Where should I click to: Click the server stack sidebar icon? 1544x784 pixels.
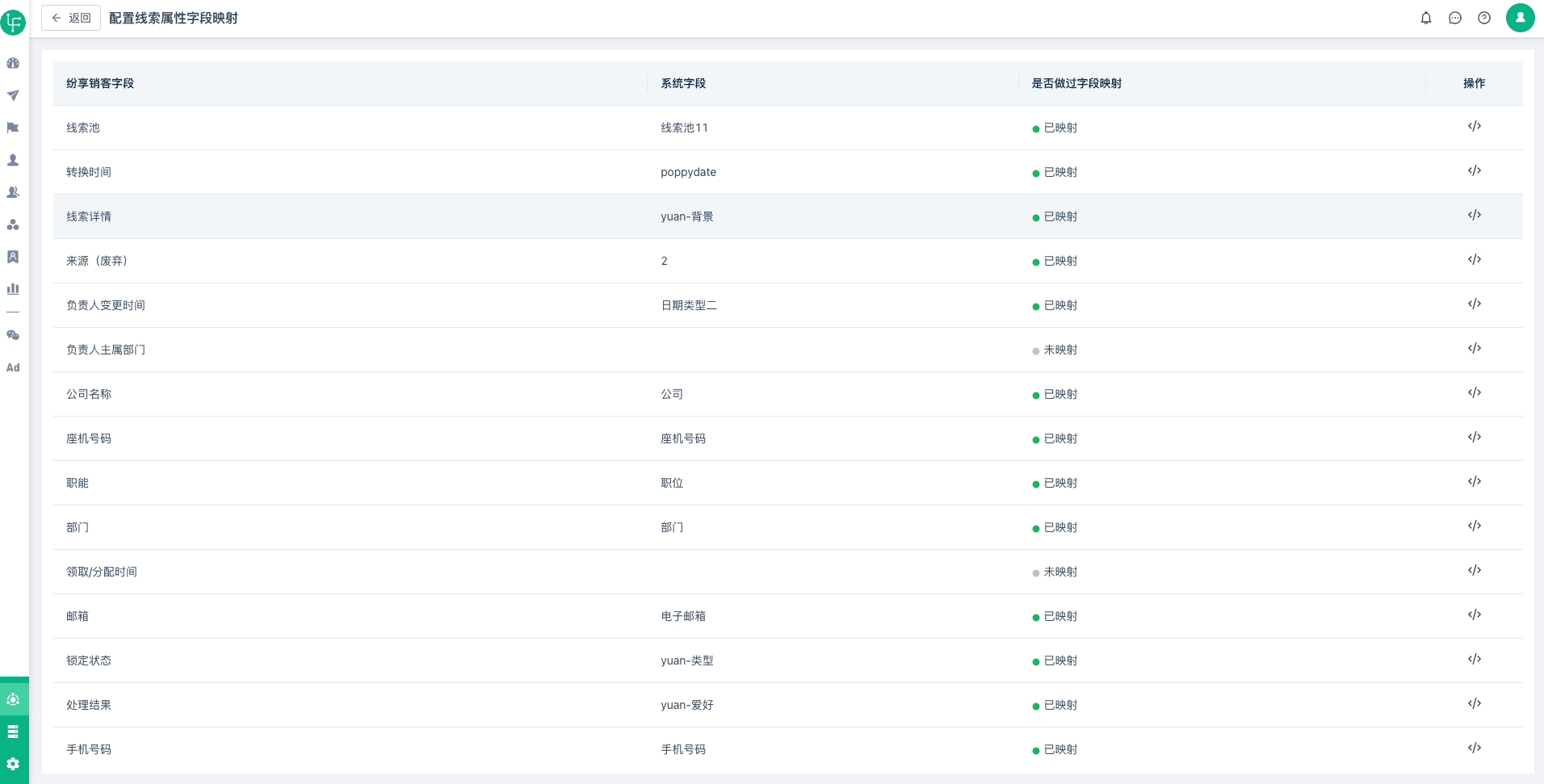coord(13,732)
